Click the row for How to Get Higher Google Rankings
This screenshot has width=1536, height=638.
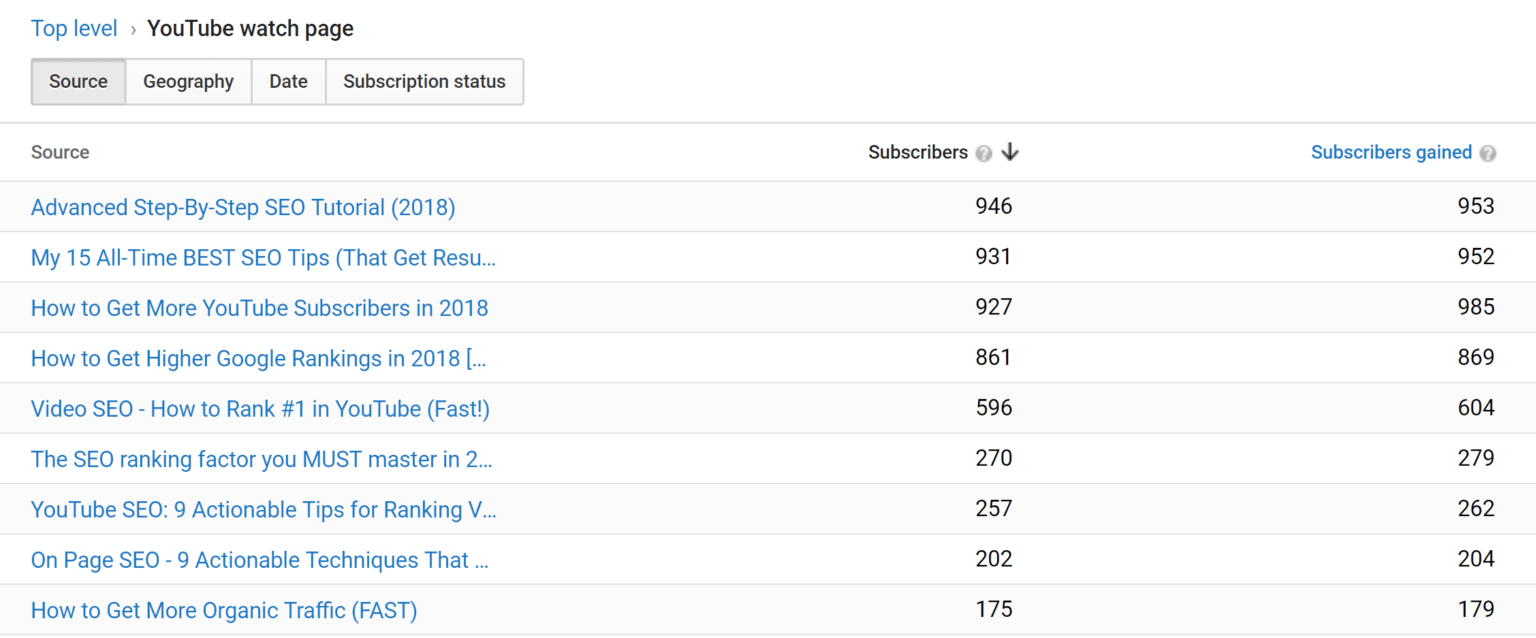258,358
